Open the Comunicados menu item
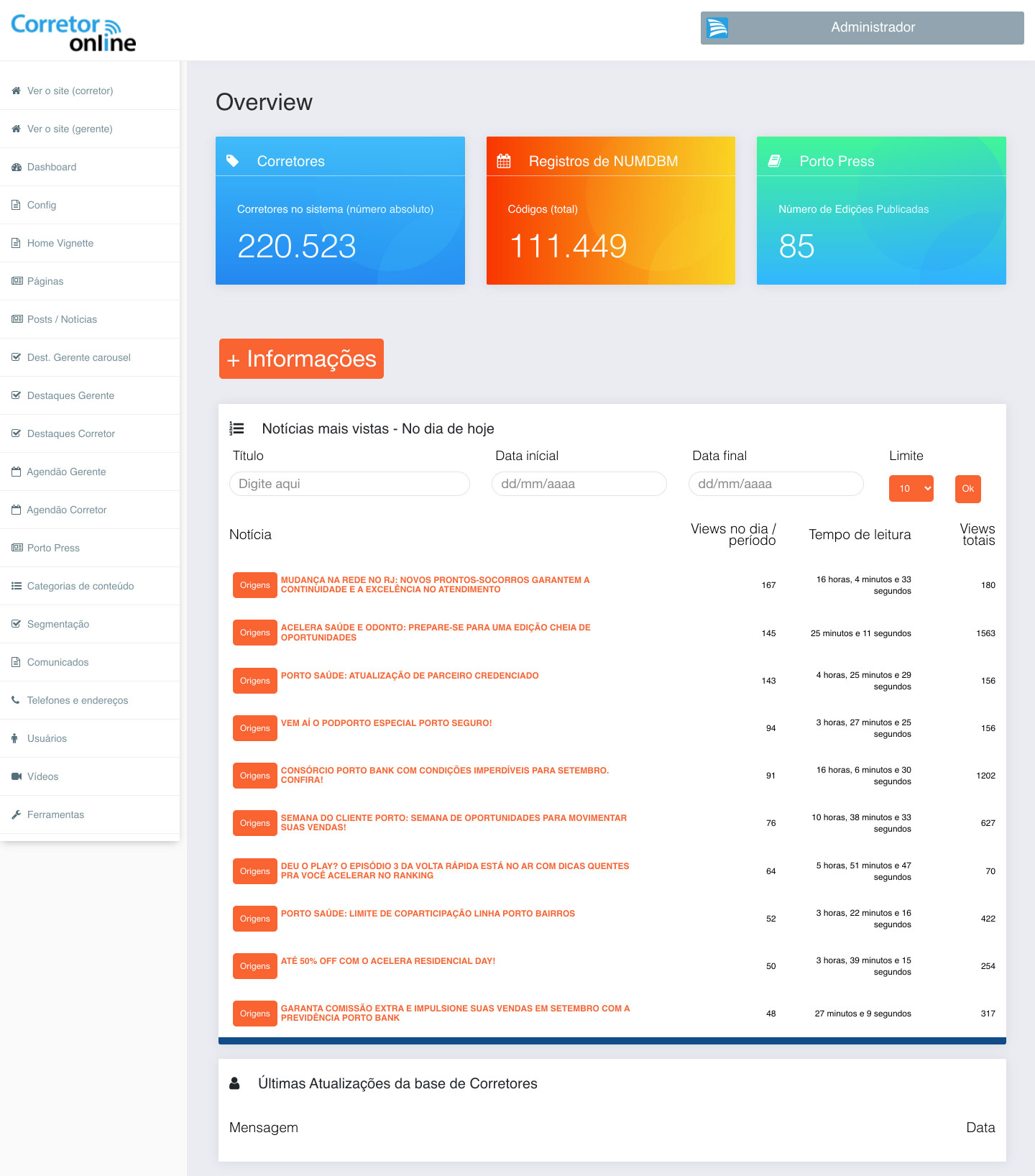Image resolution: width=1035 pixels, height=1176 pixels. [90, 663]
